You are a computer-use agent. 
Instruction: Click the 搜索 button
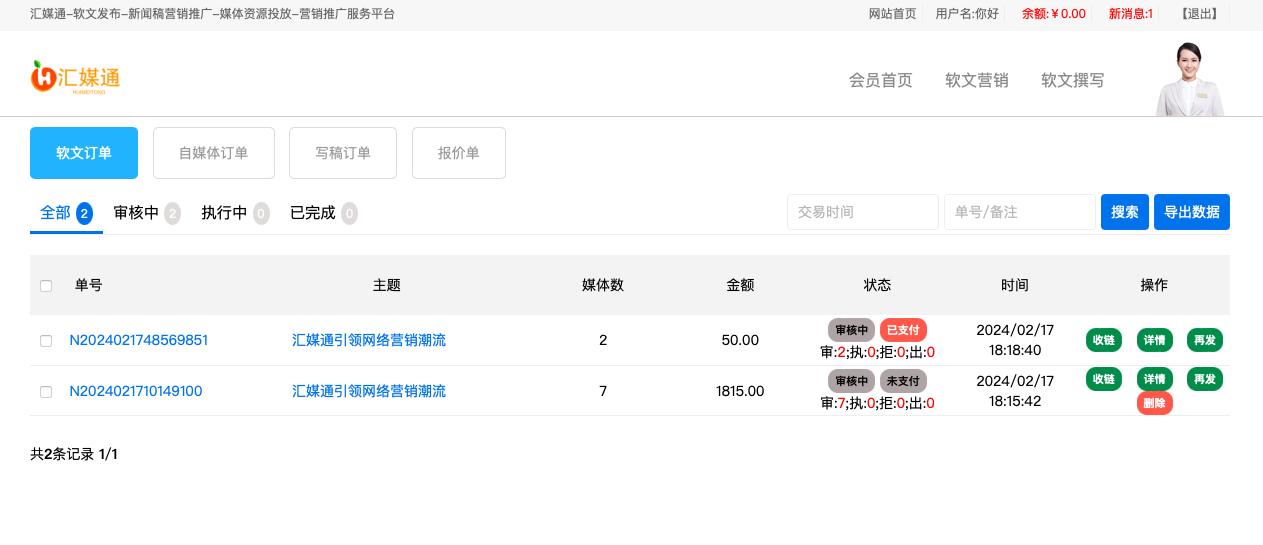pyautogui.click(x=1125, y=212)
